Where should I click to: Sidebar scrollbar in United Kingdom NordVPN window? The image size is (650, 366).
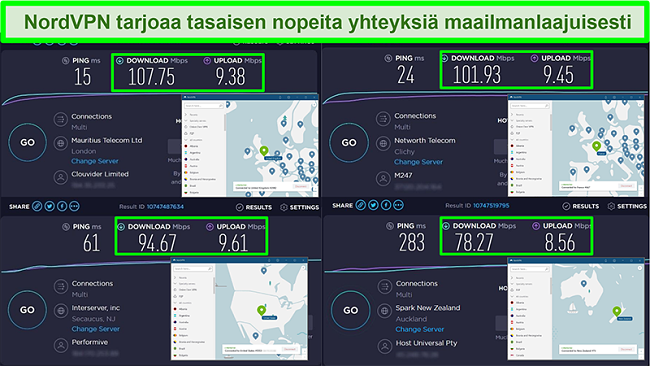tap(225, 122)
